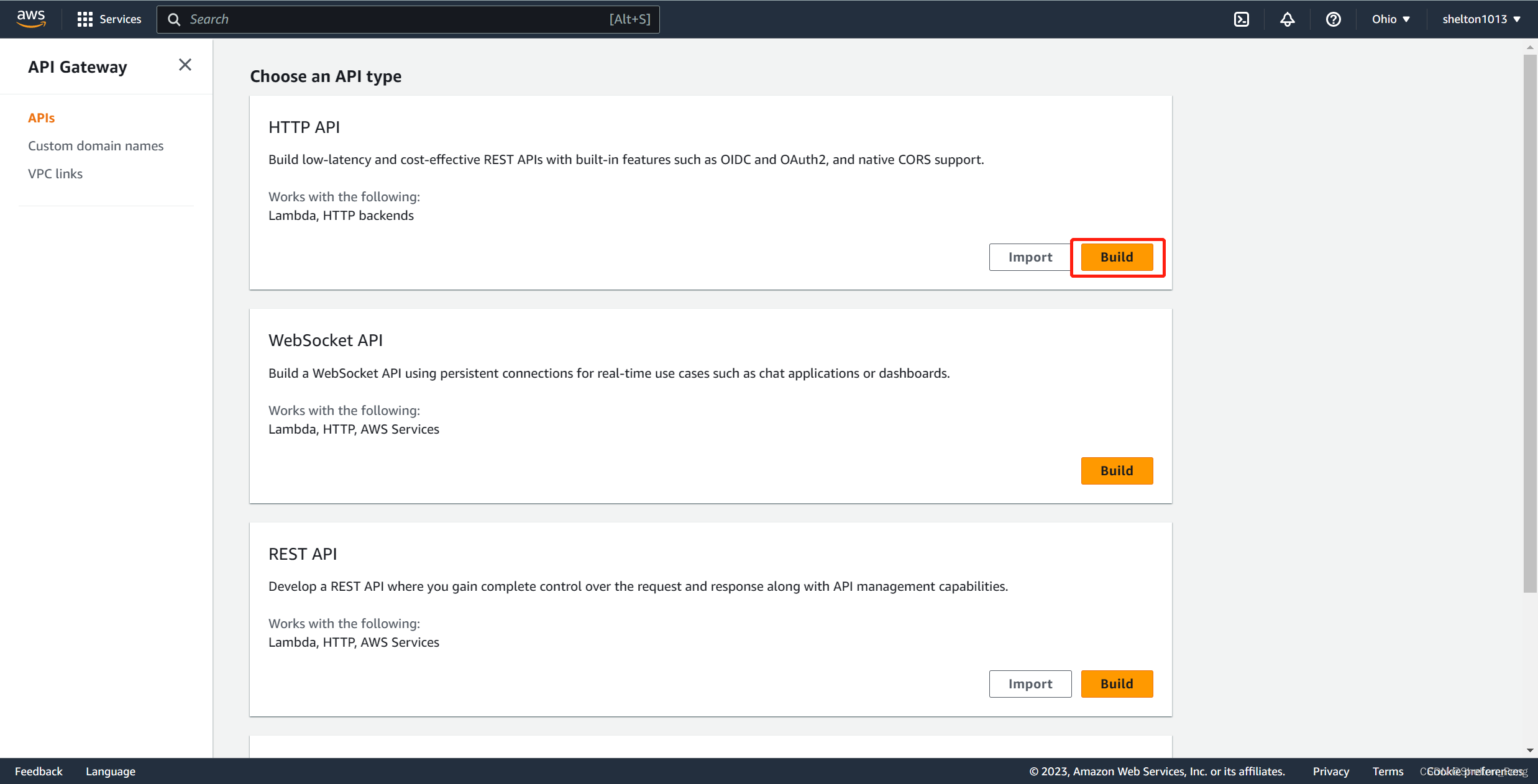Click the scrollbar down arrow
The image size is (1538, 784).
click(x=1529, y=750)
